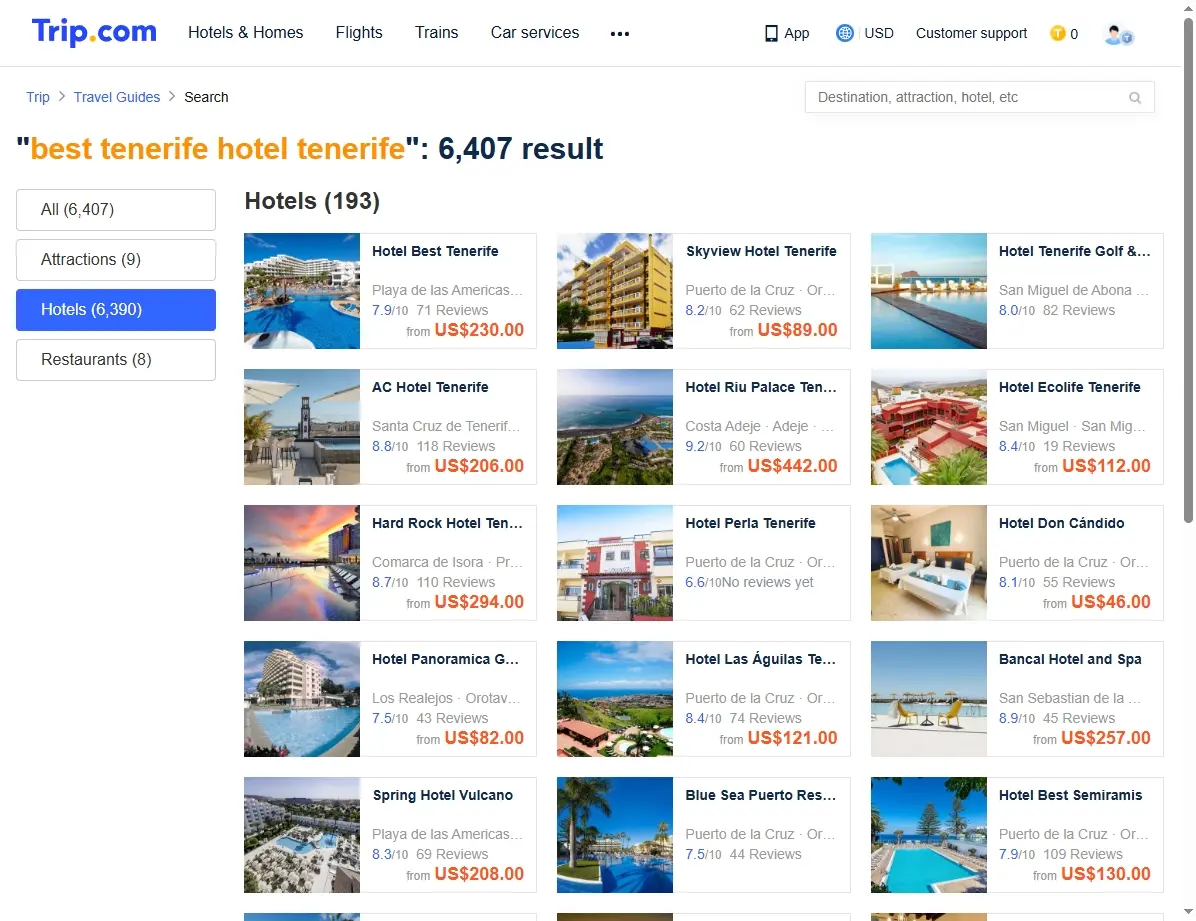This screenshot has height=921, width=1196.
Task: Click the 109 Reviews text
Action: pos(1082,854)
